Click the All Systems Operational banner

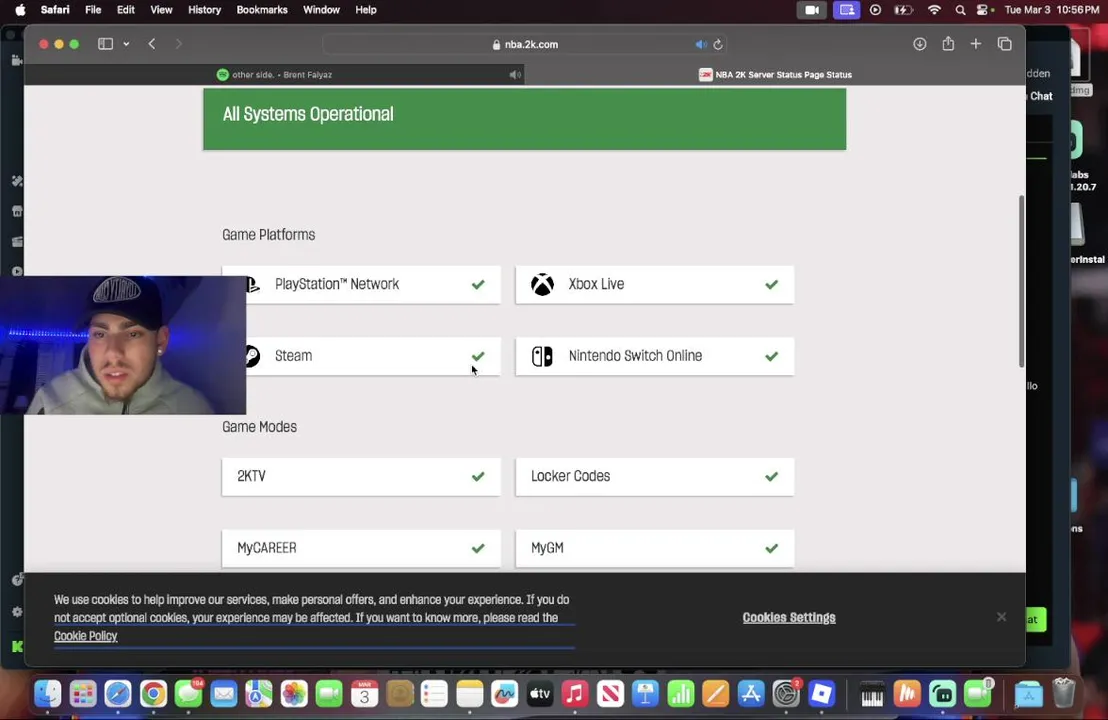524,118
